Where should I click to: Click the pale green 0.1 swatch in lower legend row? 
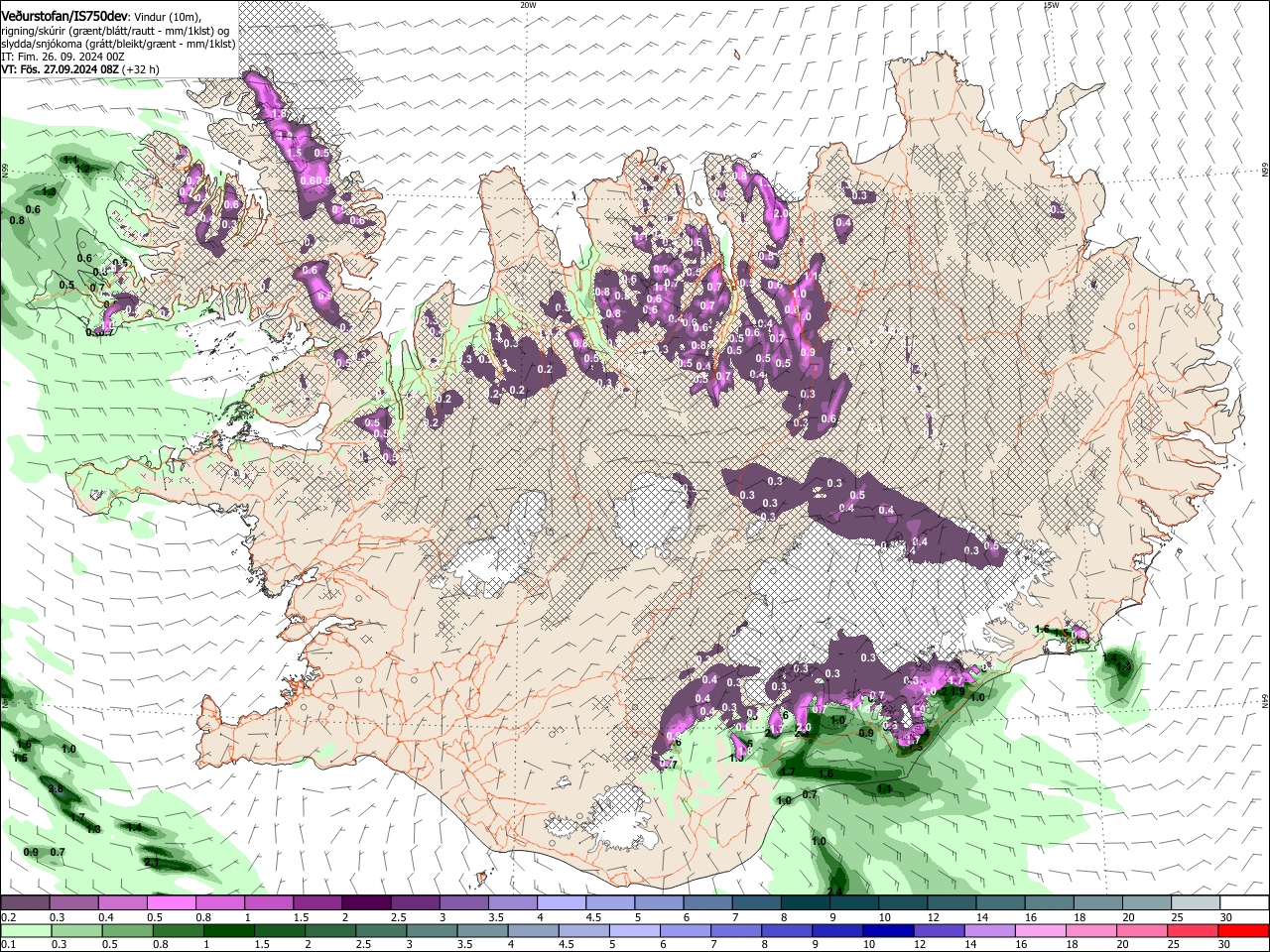tap(26, 930)
